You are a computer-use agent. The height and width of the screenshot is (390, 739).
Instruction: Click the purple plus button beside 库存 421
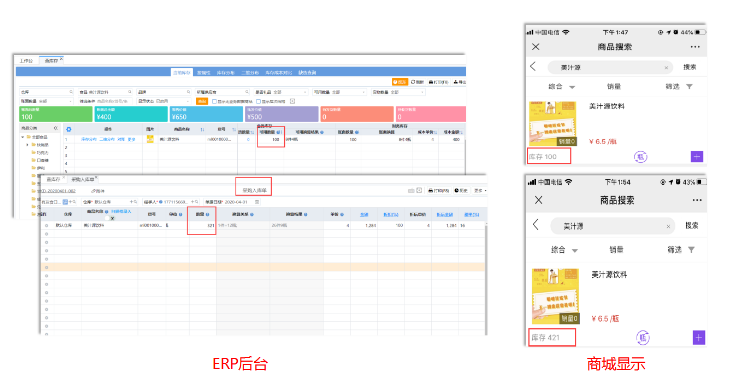coord(699,338)
